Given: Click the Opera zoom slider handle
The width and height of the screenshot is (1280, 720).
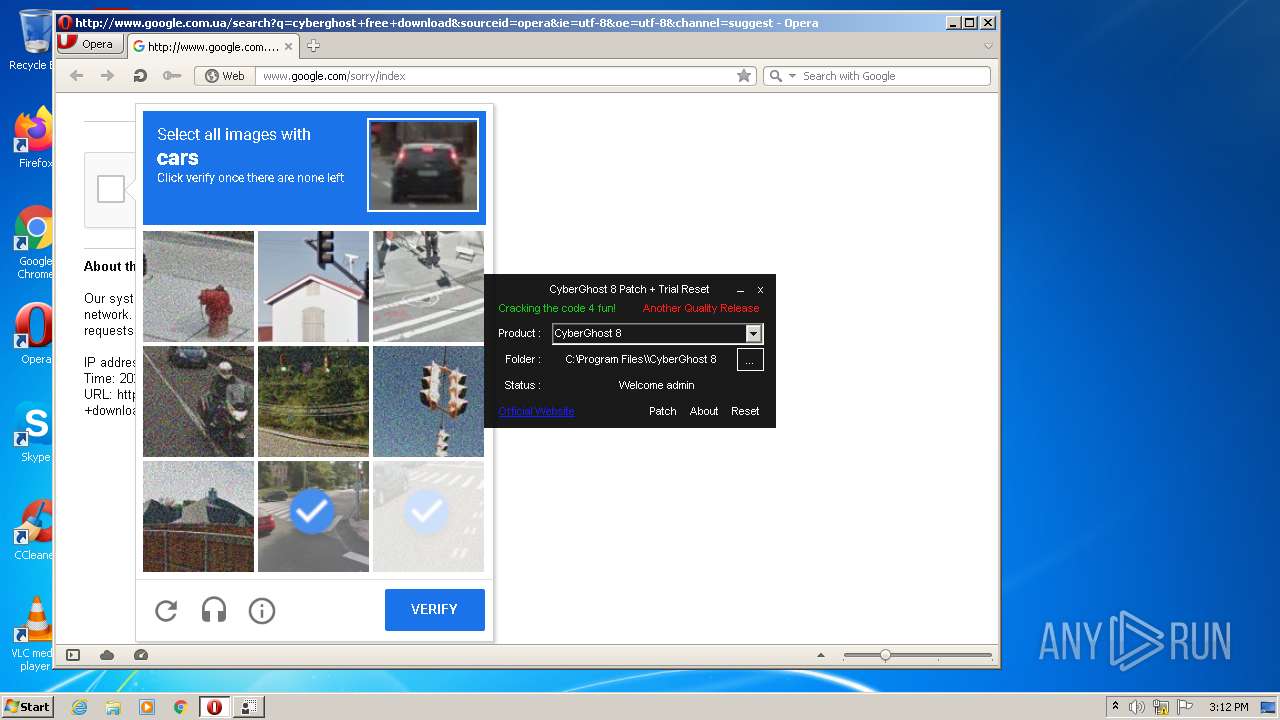Looking at the screenshot, I should (885, 655).
